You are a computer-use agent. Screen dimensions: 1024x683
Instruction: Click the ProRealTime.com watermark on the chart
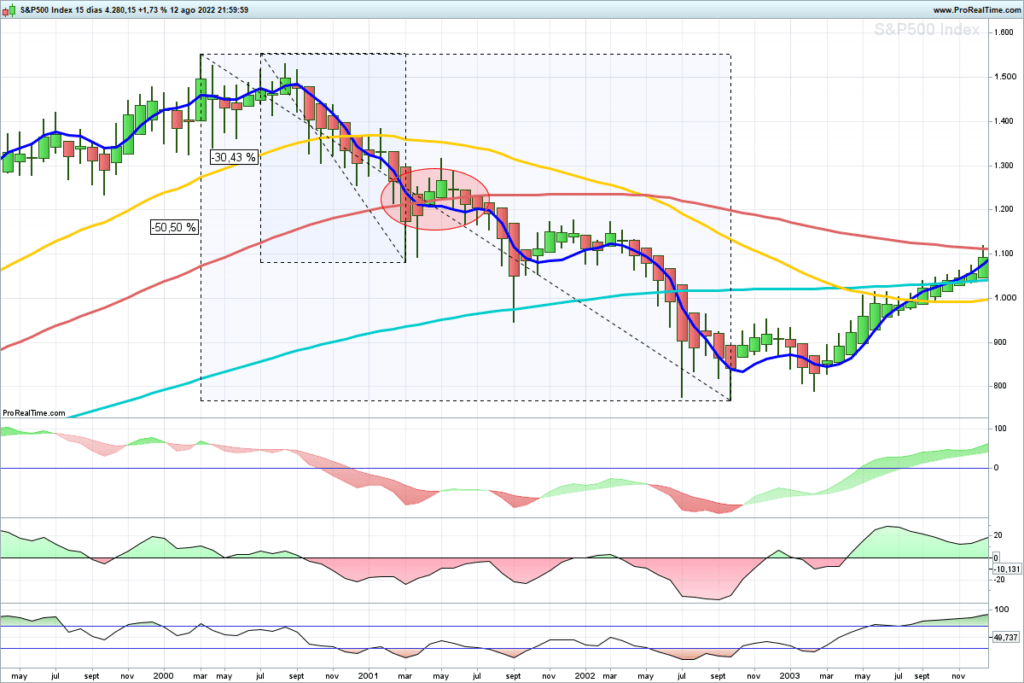tap(34, 413)
